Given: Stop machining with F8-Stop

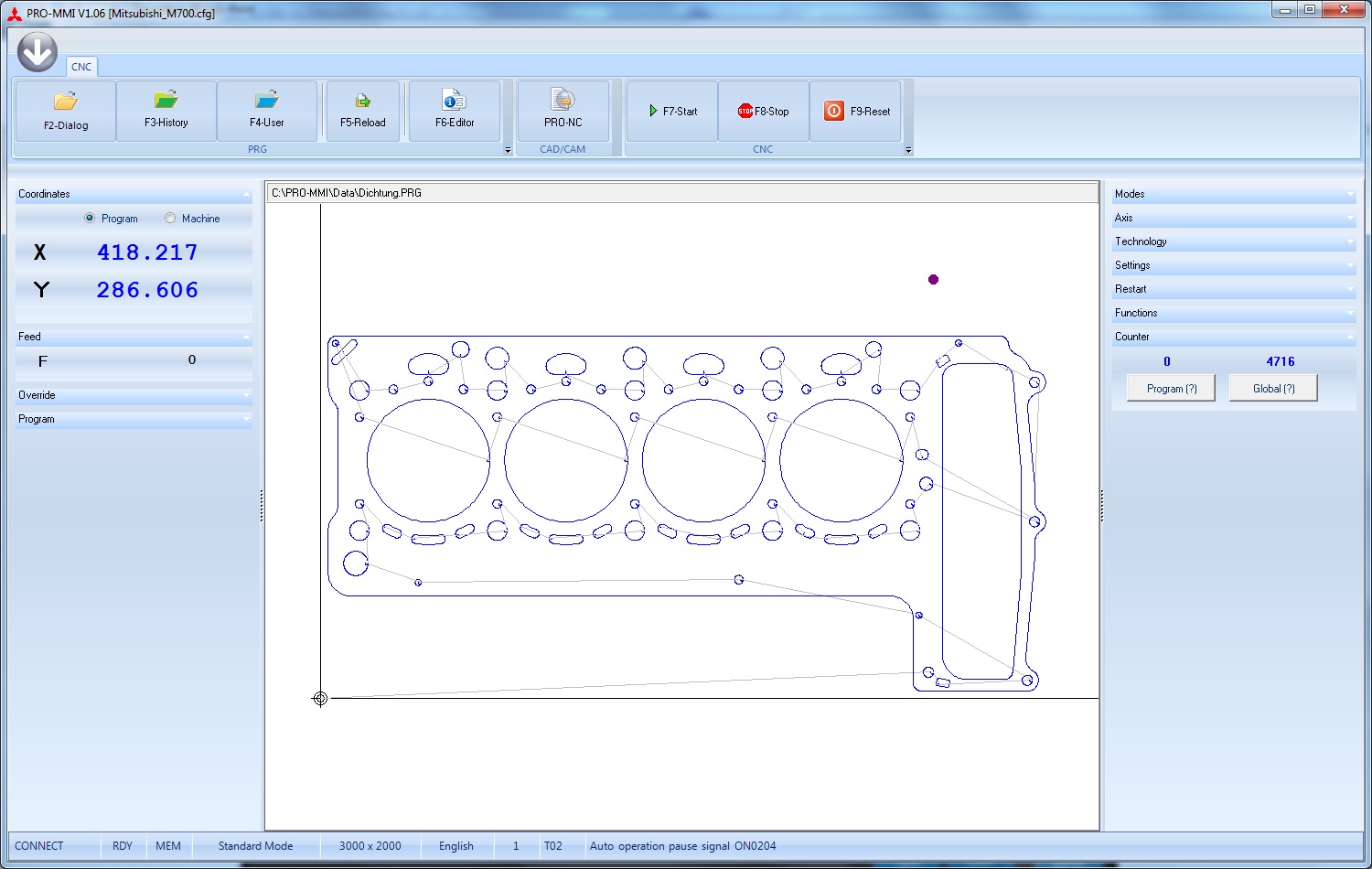Looking at the screenshot, I should point(764,112).
